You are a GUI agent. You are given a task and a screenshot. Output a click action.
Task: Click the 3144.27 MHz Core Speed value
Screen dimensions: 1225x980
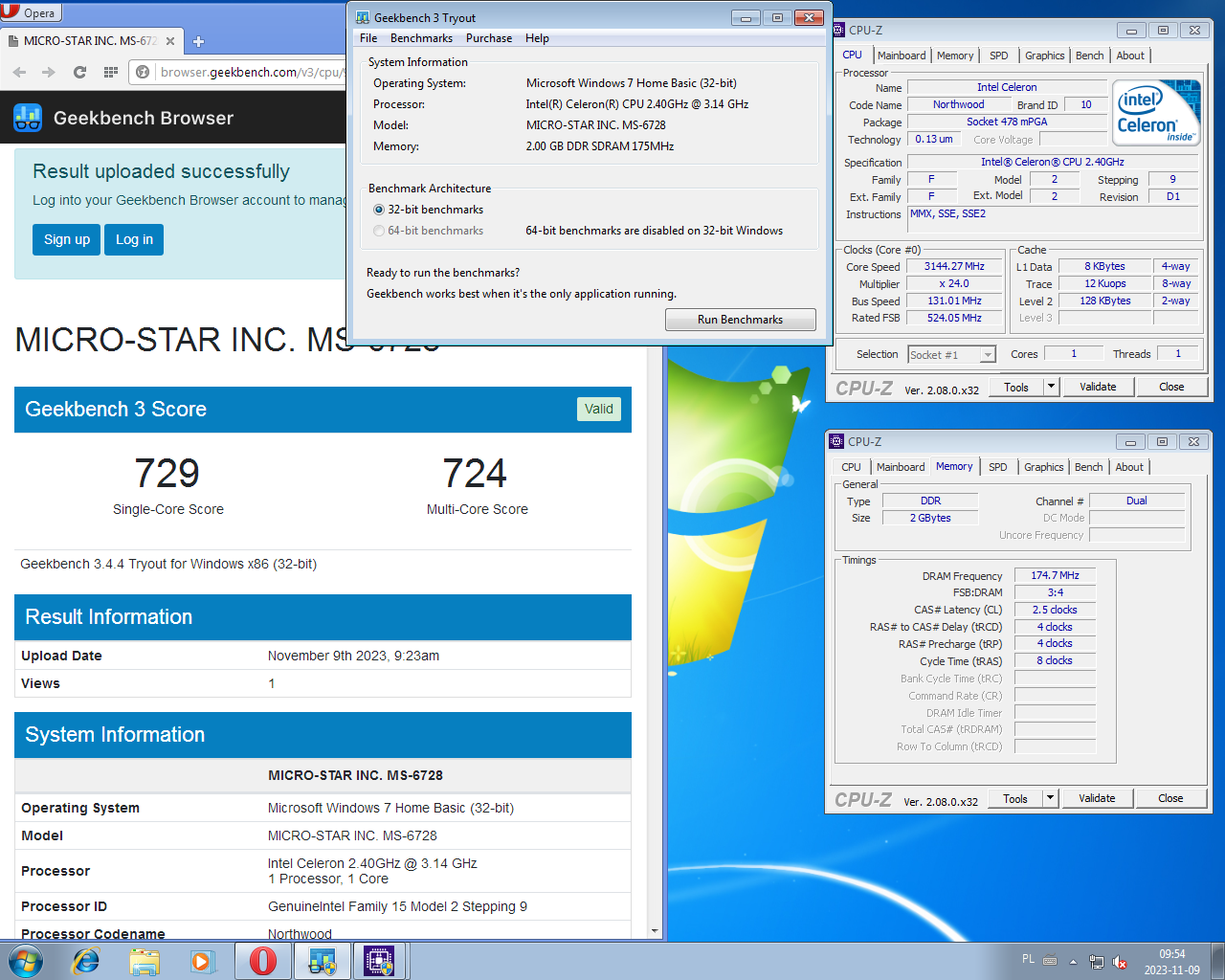(x=954, y=267)
